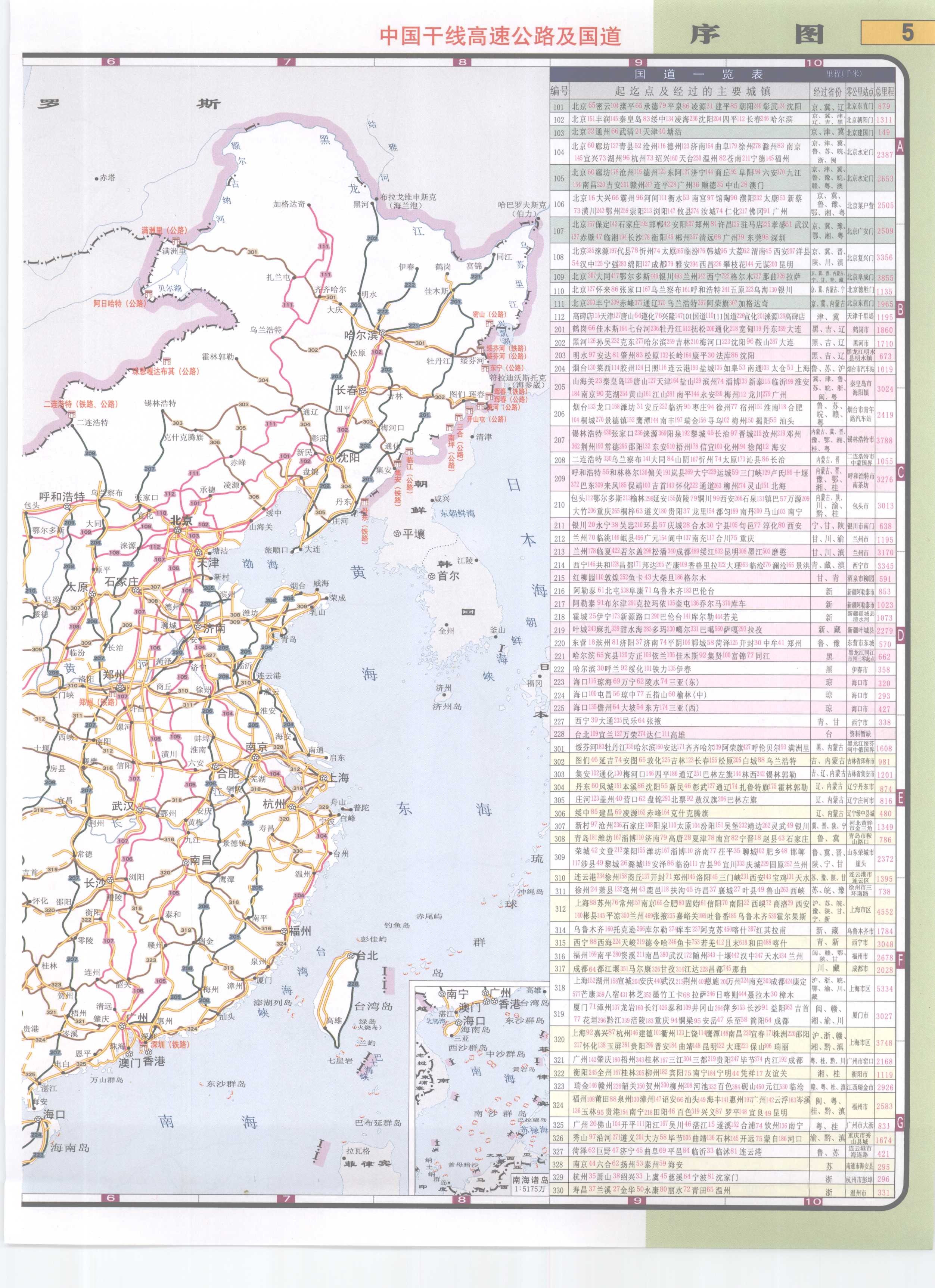Click thumb index tab E
The image size is (935, 1288).
click(900, 798)
